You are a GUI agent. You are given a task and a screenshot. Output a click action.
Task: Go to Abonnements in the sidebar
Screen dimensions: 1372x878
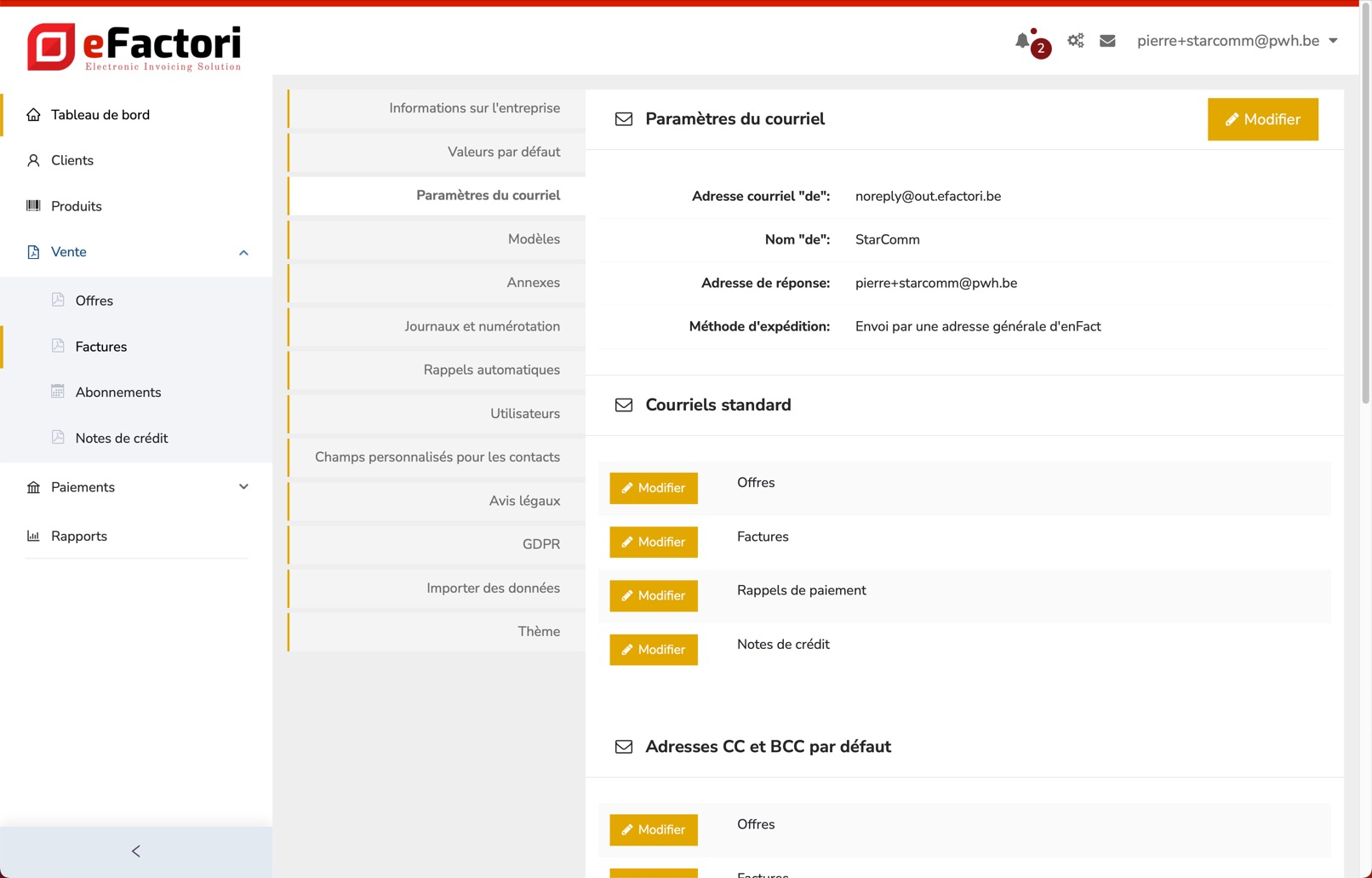pyautogui.click(x=117, y=393)
